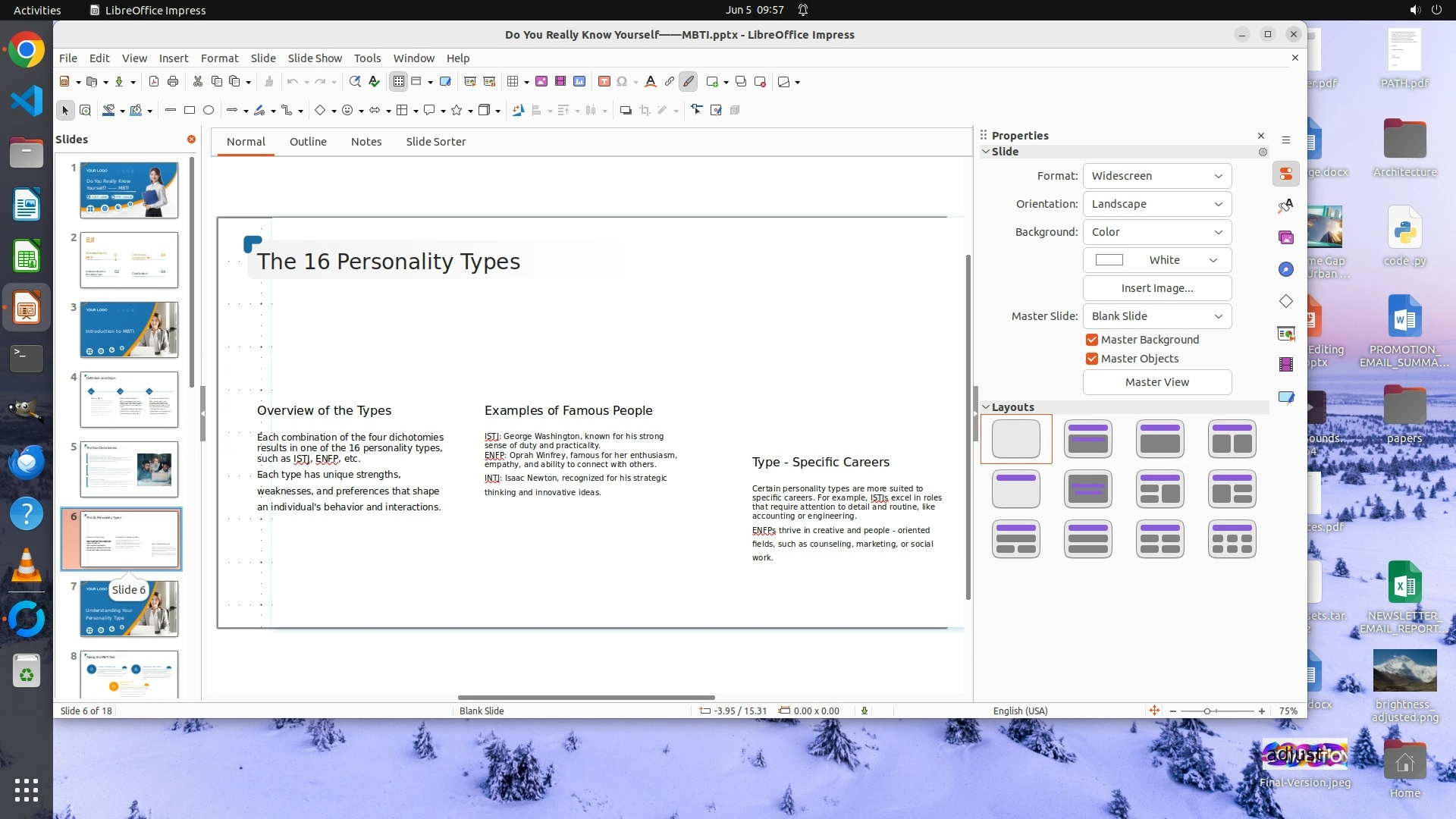Select the Rectangle drawing tool
The height and width of the screenshot is (819, 1456).
(190, 111)
